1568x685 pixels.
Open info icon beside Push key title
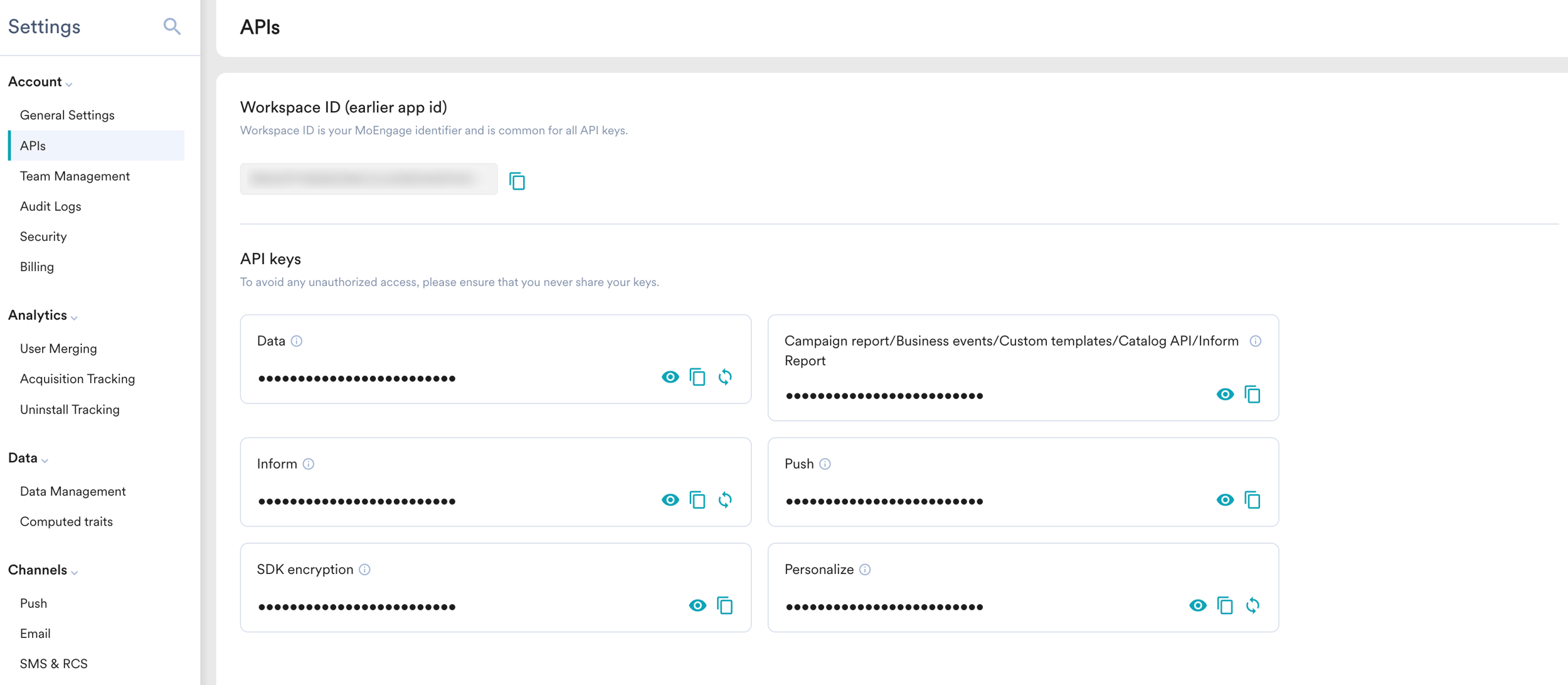825,464
